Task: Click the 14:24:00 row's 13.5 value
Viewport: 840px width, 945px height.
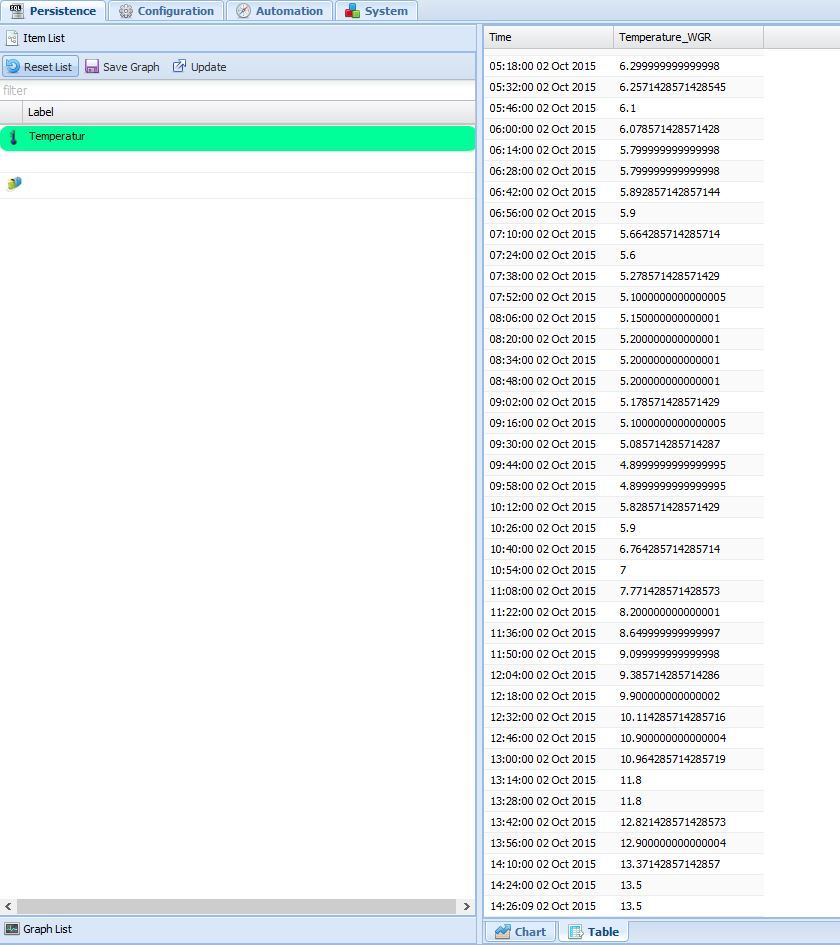Action: [631, 885]
